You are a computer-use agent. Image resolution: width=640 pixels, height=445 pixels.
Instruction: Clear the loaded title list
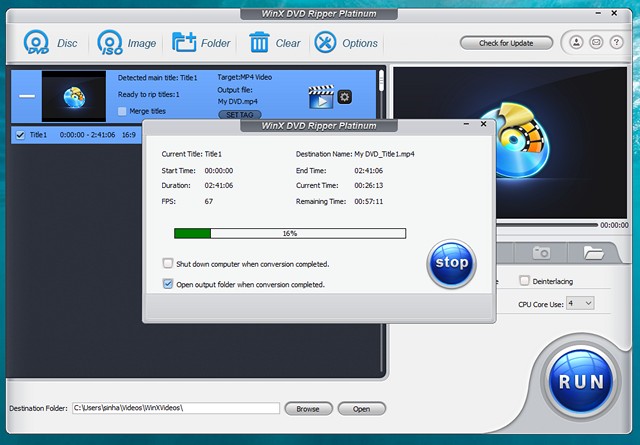click(x=274, y=42)
